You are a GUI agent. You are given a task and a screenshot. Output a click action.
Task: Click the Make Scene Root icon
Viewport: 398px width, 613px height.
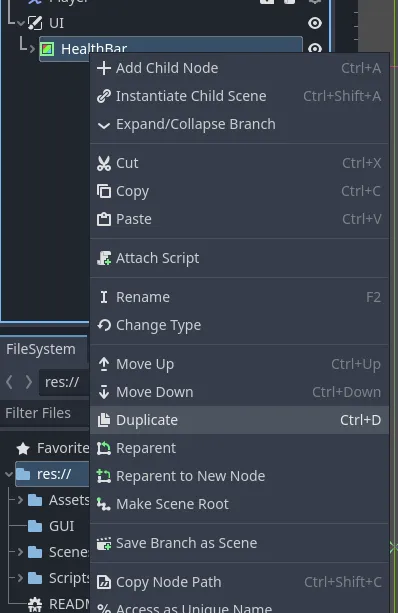tap(104, 504)
